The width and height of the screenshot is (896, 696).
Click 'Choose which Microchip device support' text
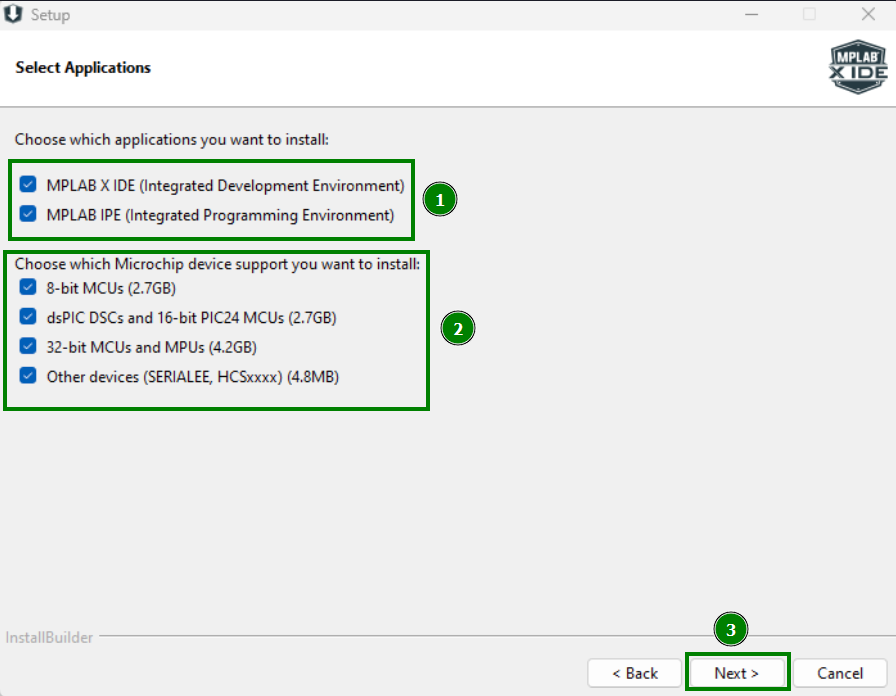click(x=217, y=264)
